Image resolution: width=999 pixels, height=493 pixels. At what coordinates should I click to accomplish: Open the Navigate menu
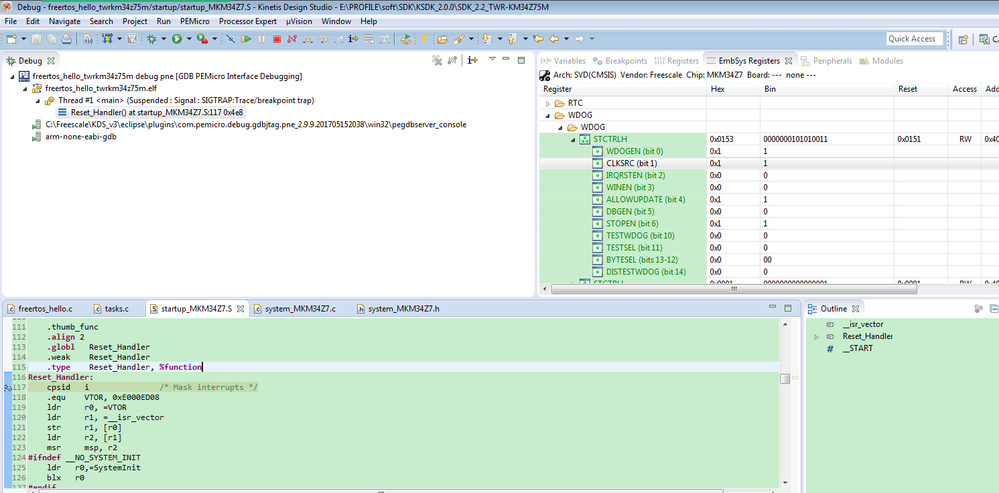pos(64,21)
